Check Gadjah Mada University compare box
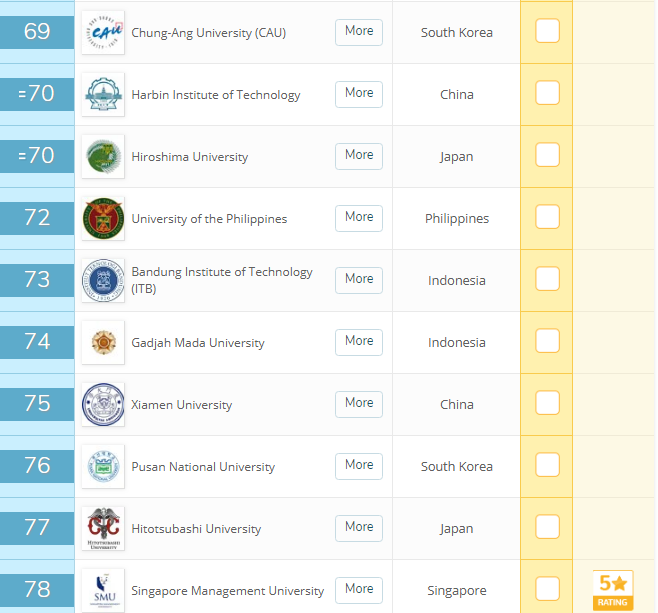 click(x=547, y=341)
